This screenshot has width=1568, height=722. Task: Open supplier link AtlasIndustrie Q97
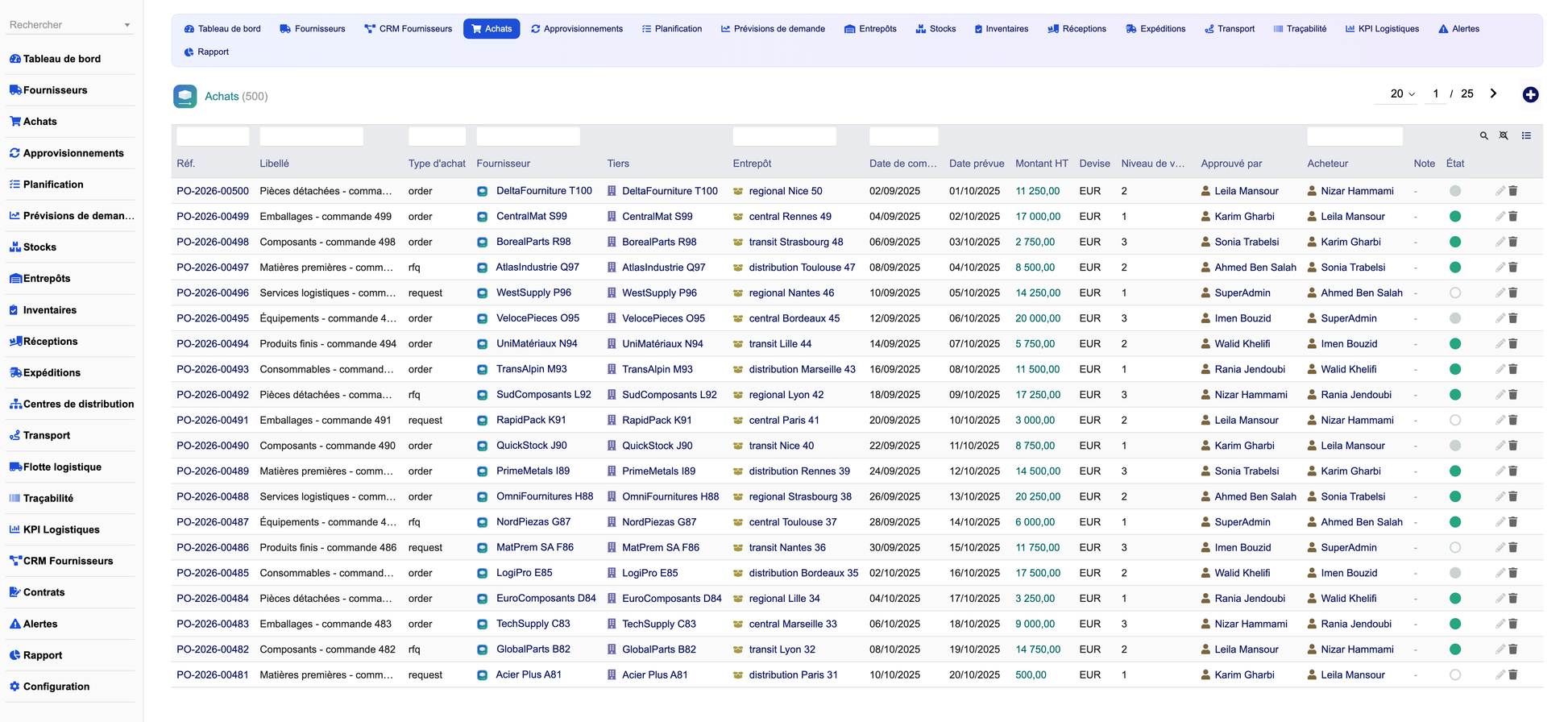click(x=537, y=268)
